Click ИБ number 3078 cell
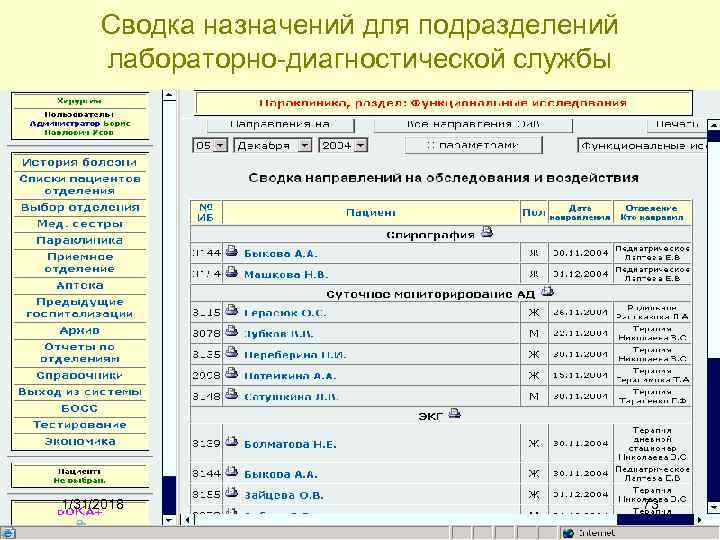 pyautogui.click(x=206, y=333)
